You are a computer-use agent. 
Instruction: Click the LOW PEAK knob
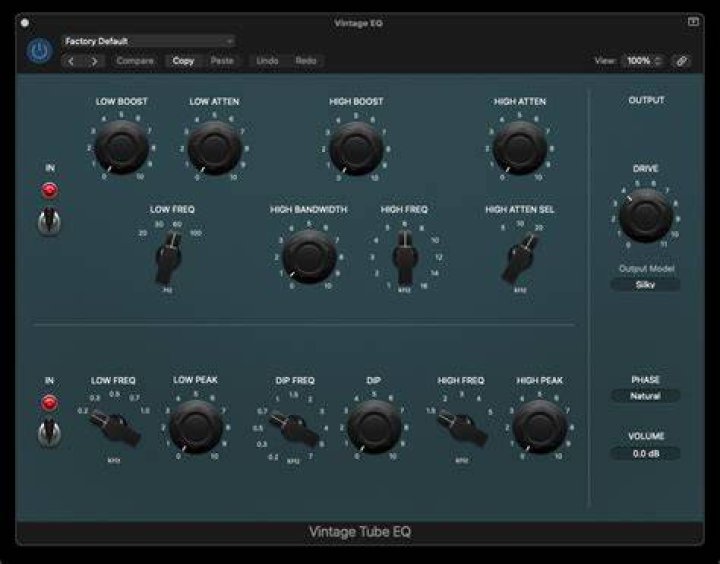[196, 427]
